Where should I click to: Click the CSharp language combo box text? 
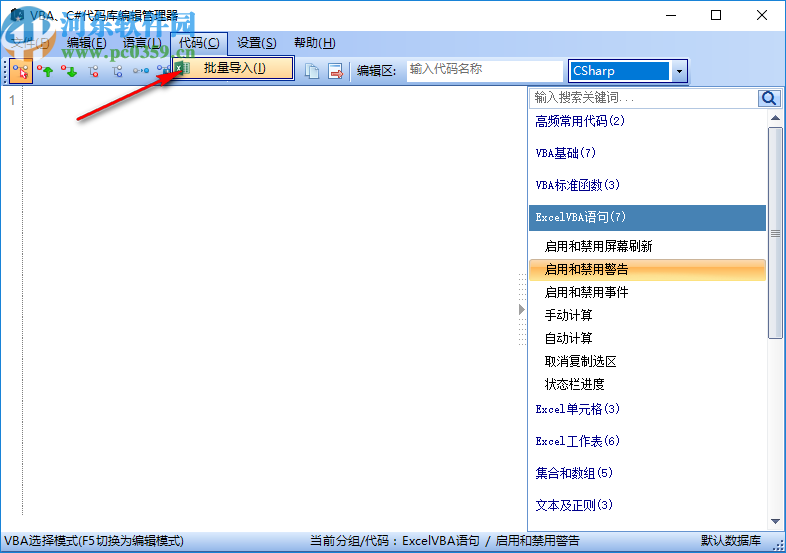pyautogui.click(x=620, y=71)
